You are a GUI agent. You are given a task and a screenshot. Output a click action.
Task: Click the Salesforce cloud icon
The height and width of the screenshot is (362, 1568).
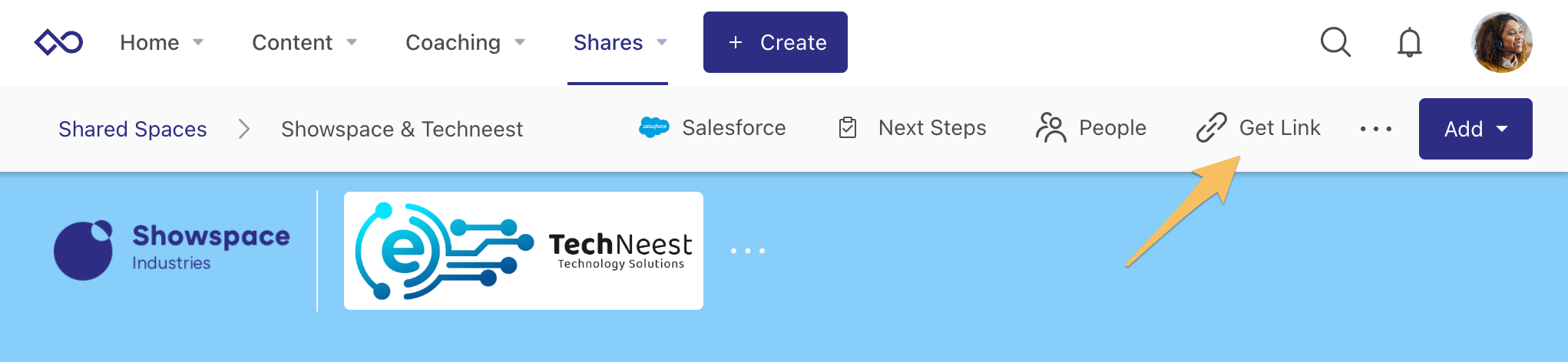point(653,127)
